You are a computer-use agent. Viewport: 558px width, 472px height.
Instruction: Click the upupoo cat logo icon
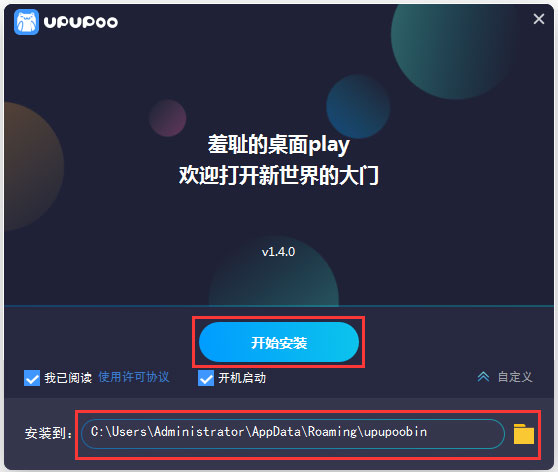(26, 22)
